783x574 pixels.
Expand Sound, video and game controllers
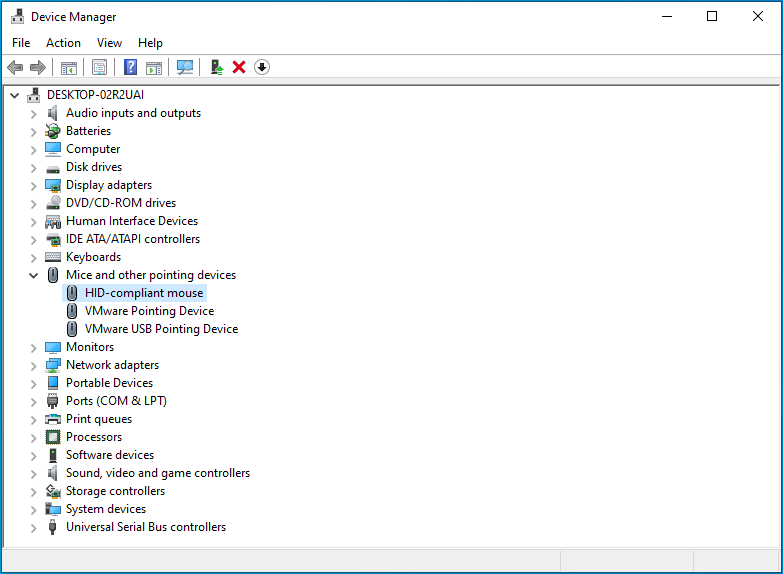point(33,474)
